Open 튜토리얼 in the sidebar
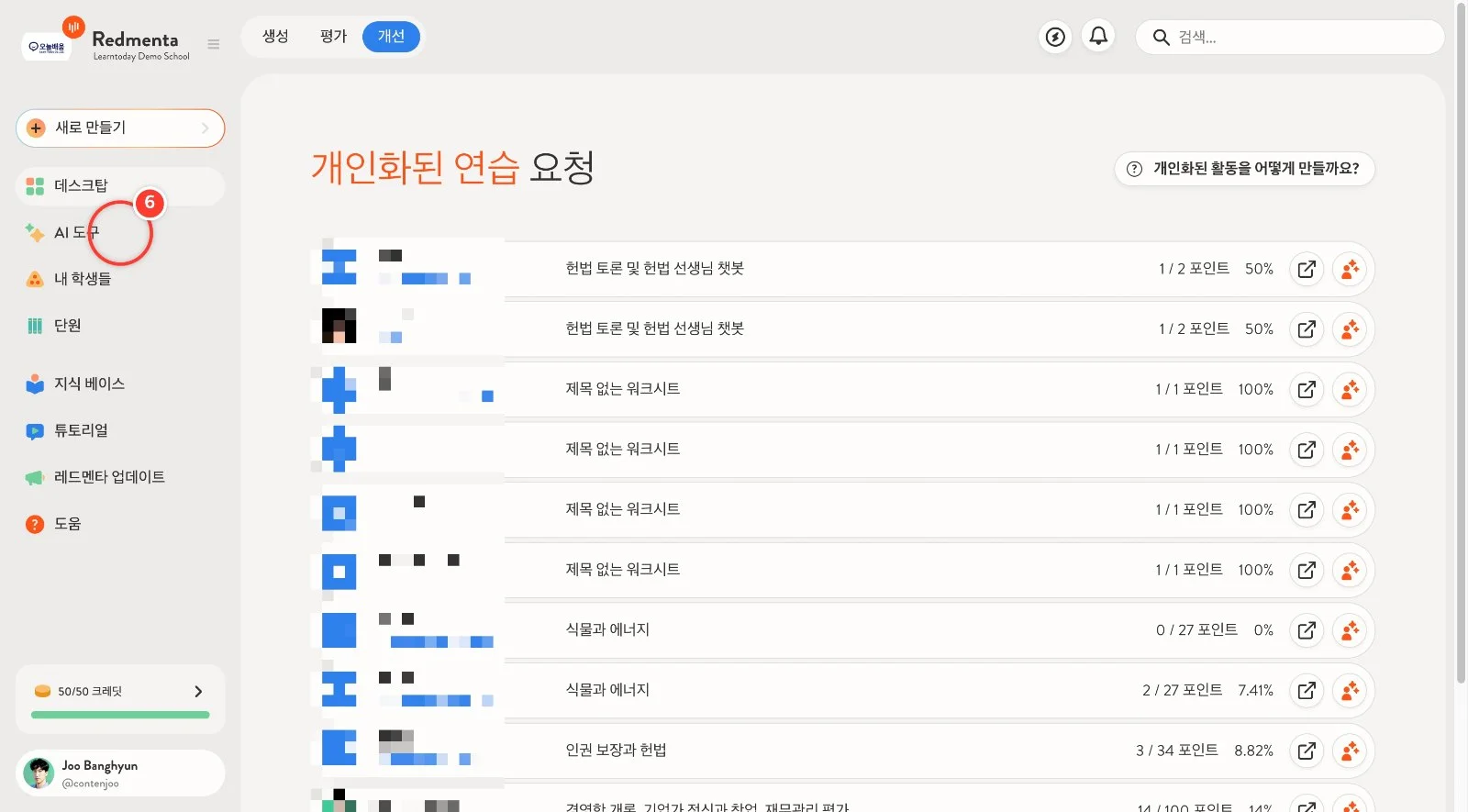 click(120, 430)
